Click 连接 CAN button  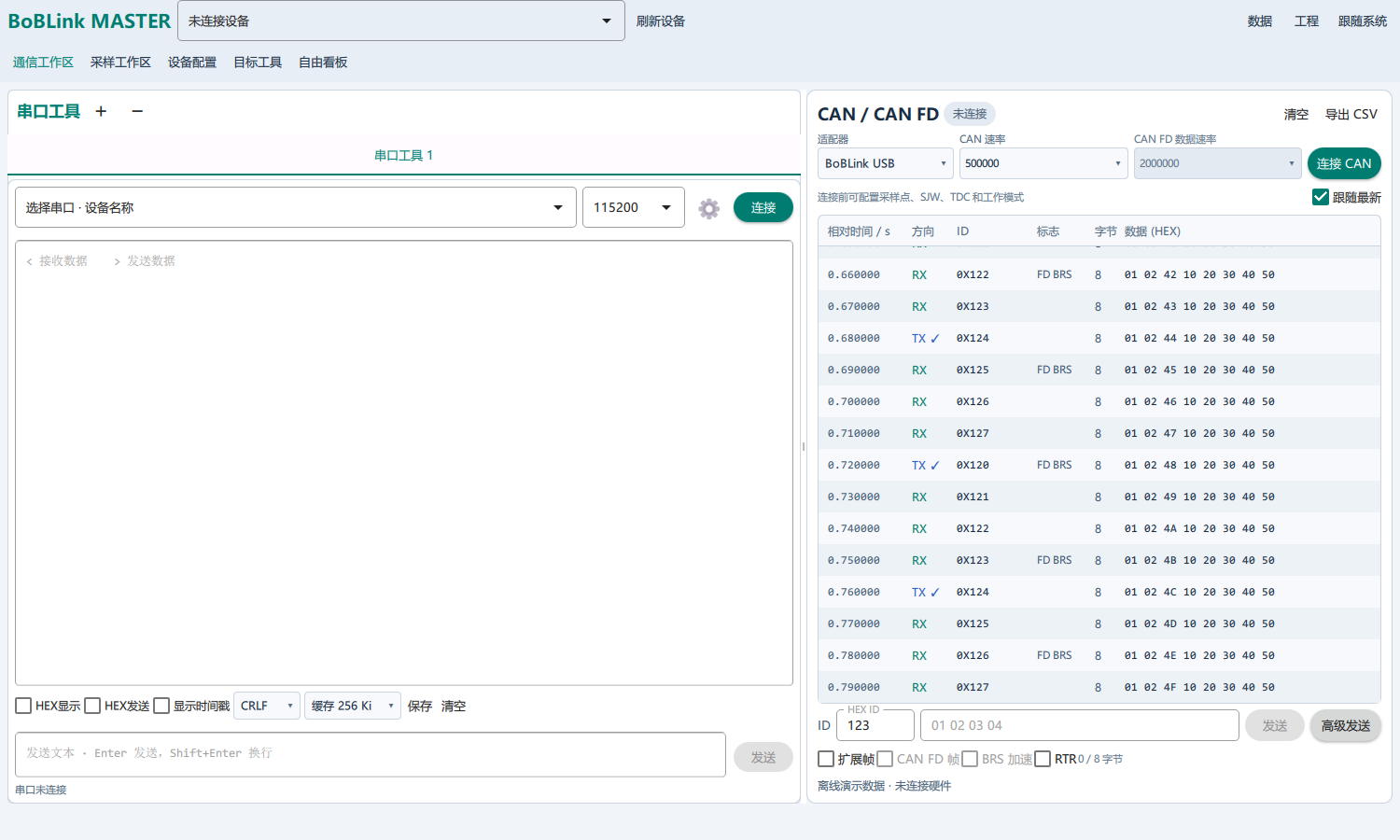(x=1344, y=163)
